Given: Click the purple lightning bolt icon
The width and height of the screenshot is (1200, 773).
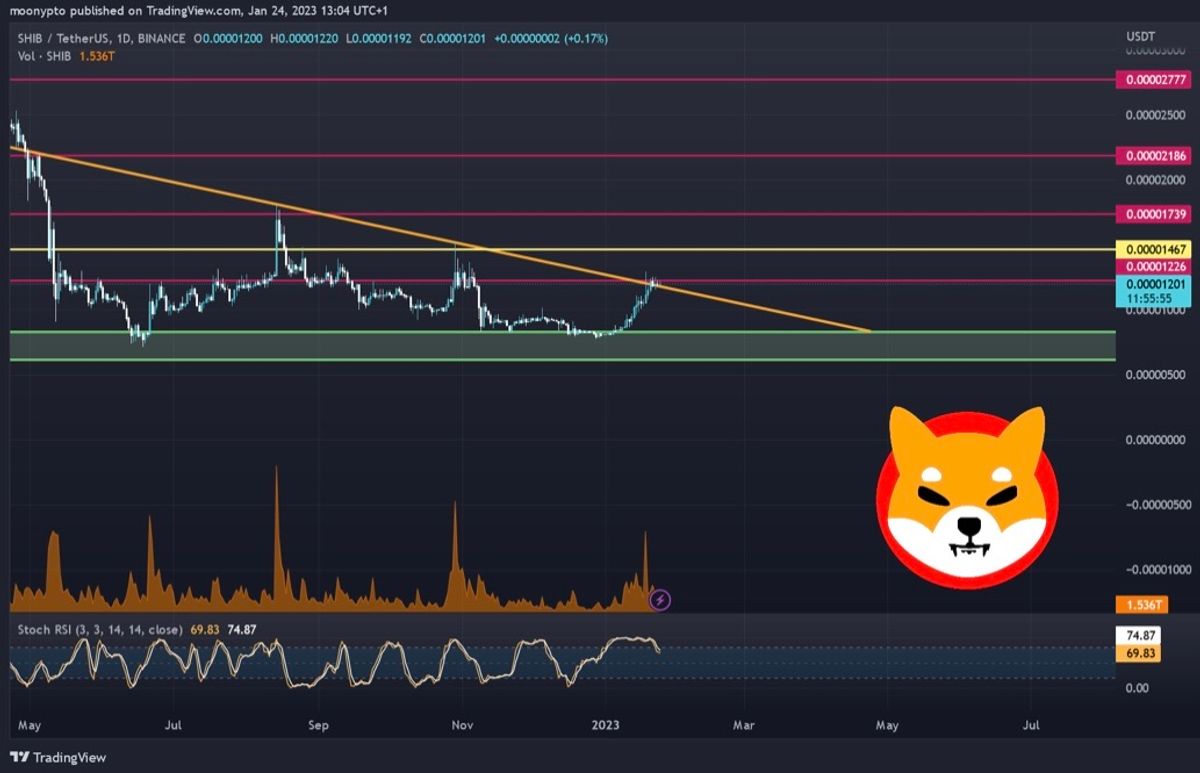Looking at the screenshot, I should [660, 600].
